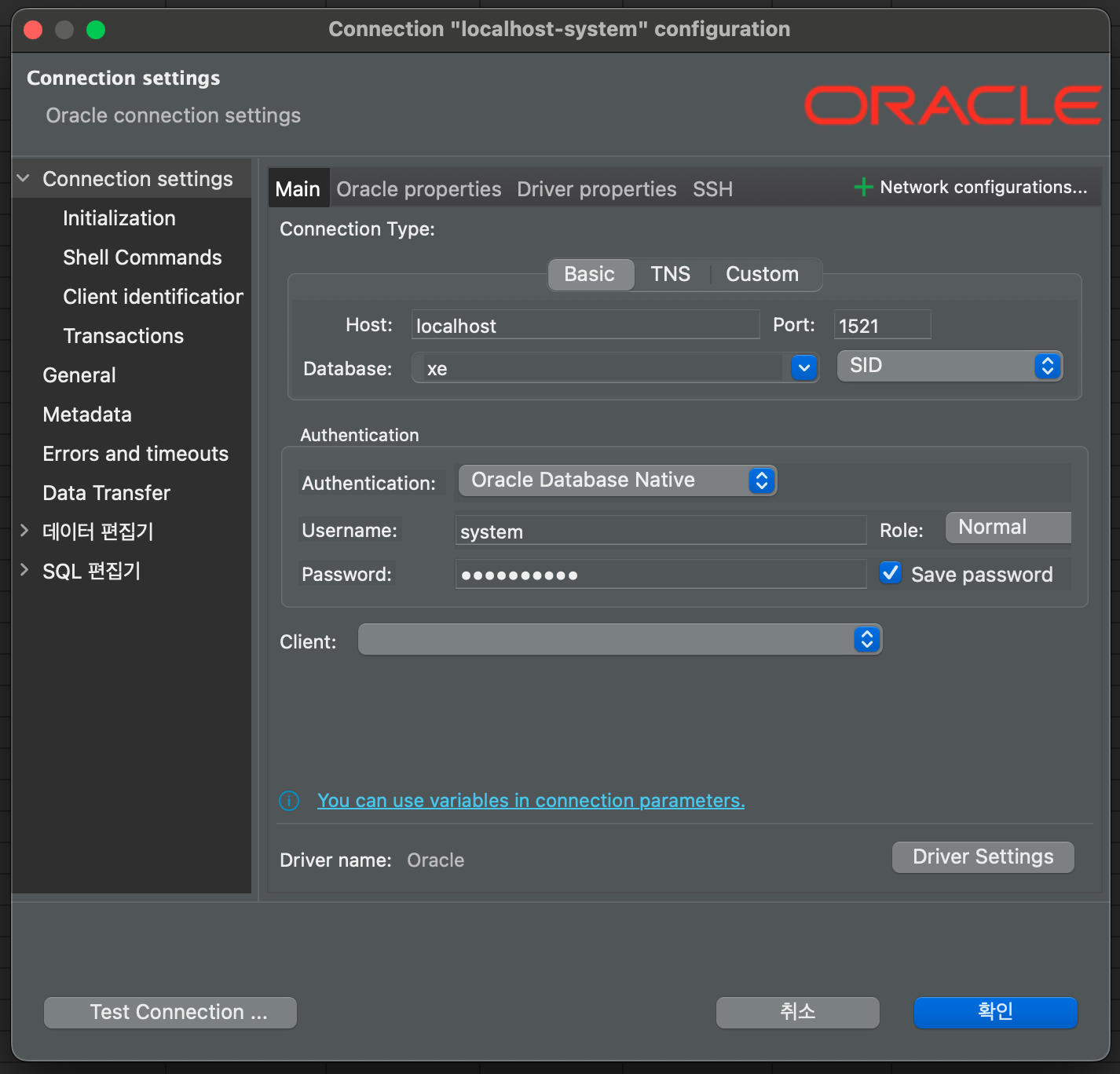Select Errors and timeouts in the sidebar

[x=136, y=454]
